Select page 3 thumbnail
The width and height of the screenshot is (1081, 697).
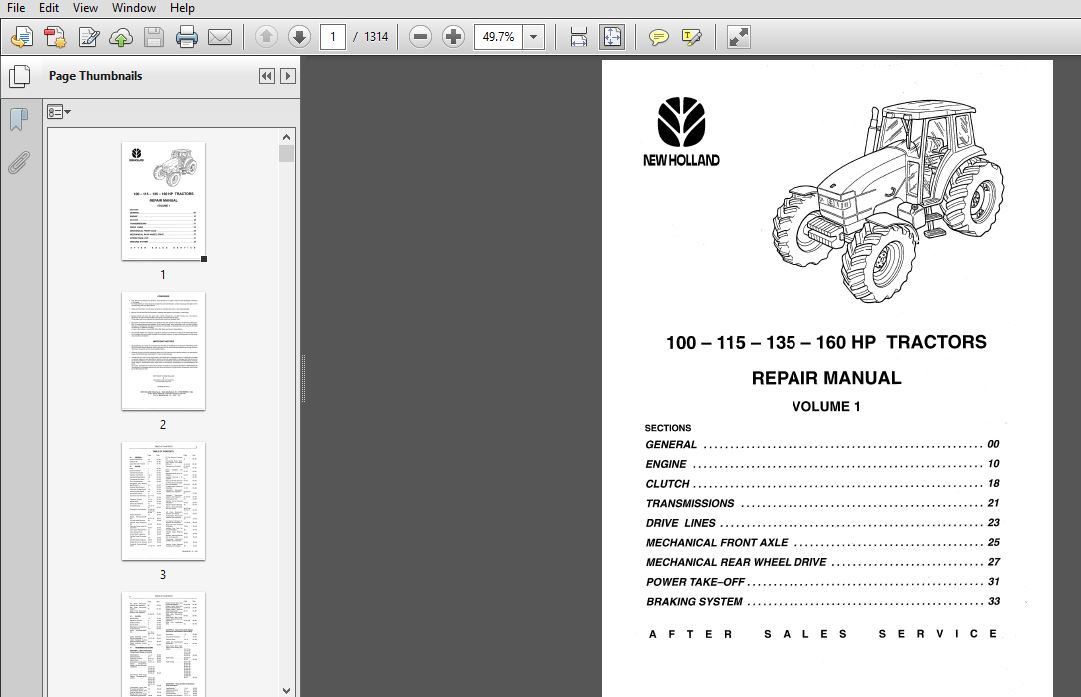163,501
